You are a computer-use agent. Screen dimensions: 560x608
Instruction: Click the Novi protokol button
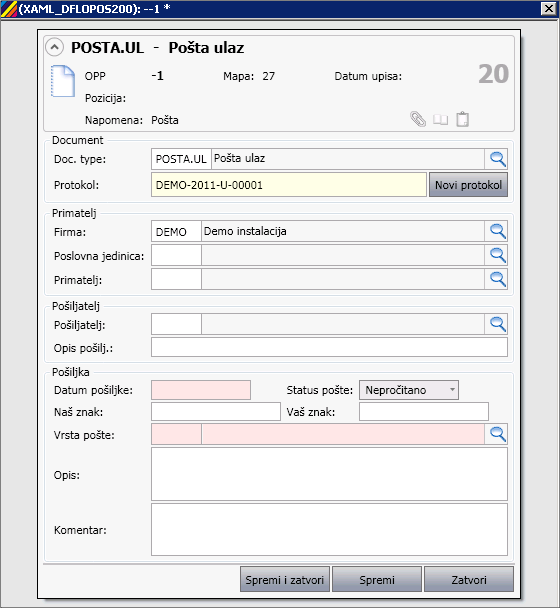(x=468, y=185)
